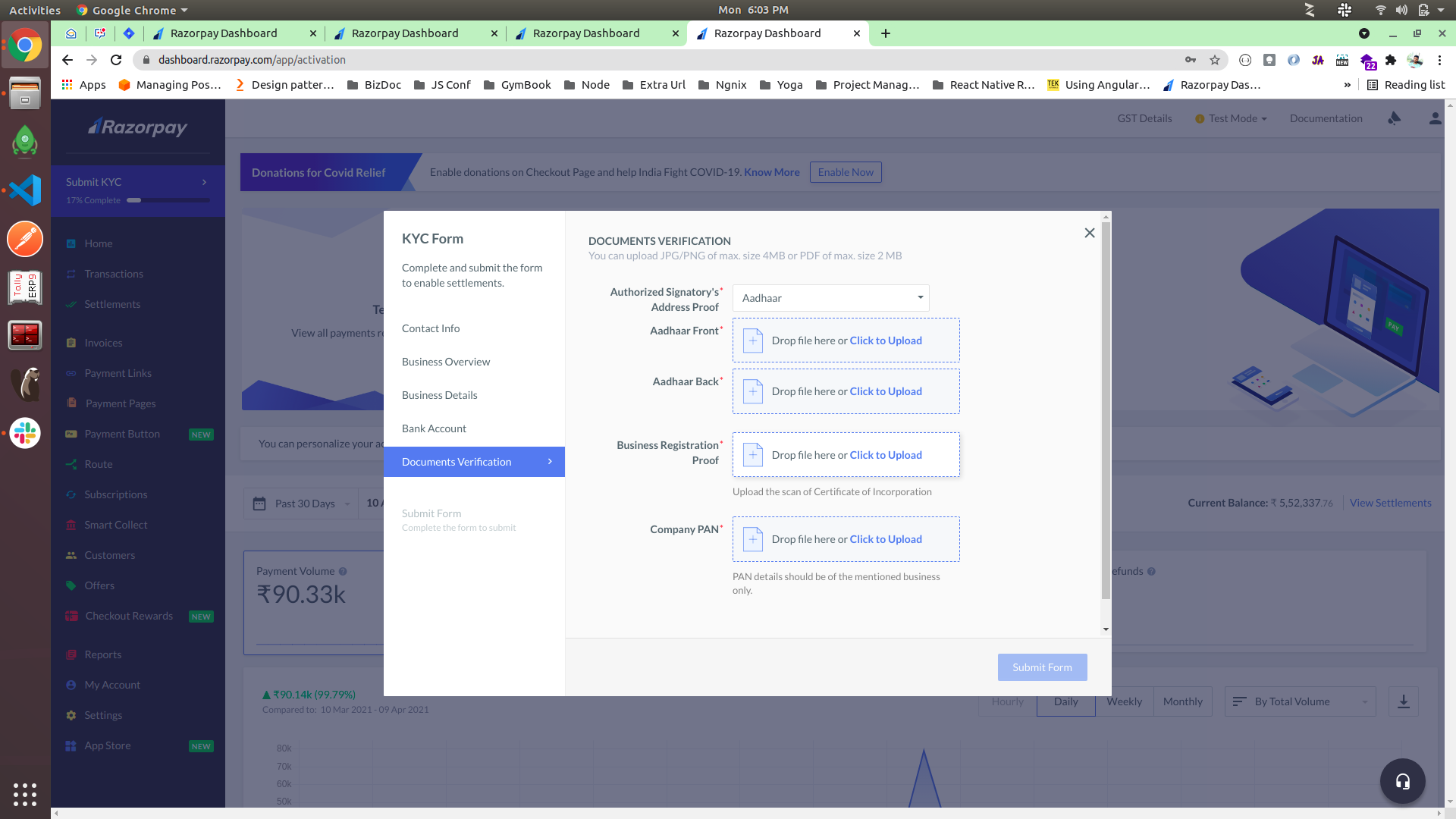The height and width of the screenshot is (819, 1456).
Task: Click upload icon for Aadhaar Front
Action: 752,340
